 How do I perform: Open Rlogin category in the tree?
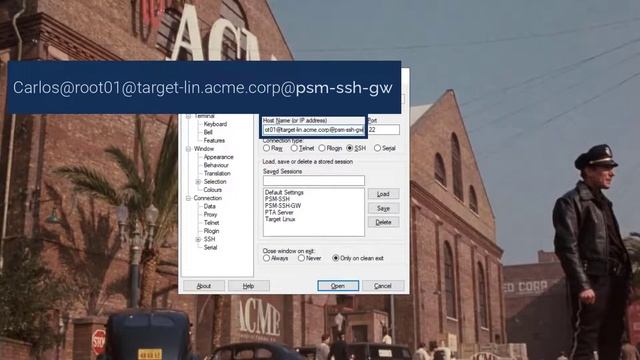point(211,231)
